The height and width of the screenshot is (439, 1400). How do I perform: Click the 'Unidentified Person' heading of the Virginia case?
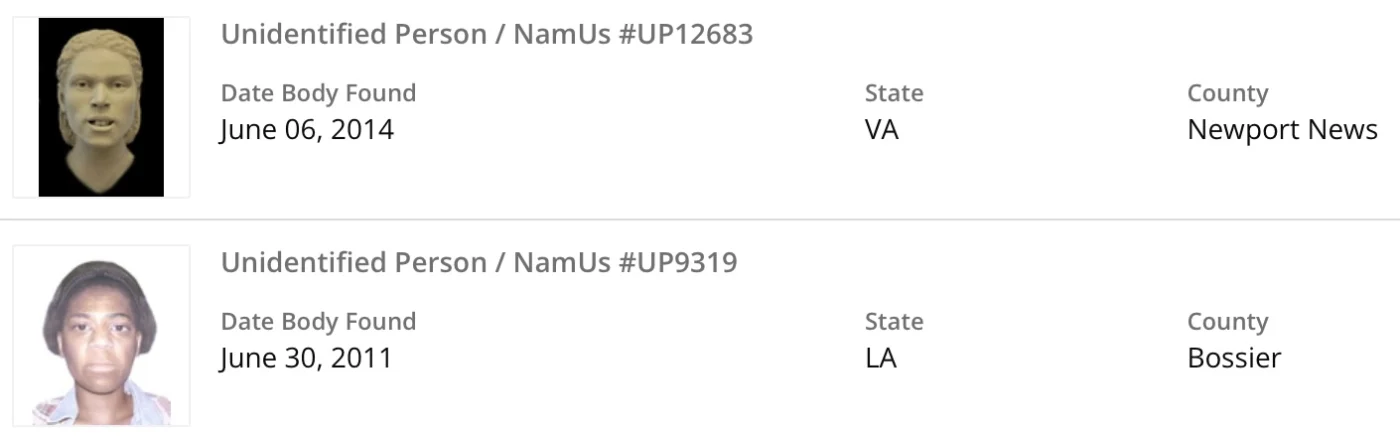click(354, 35)
